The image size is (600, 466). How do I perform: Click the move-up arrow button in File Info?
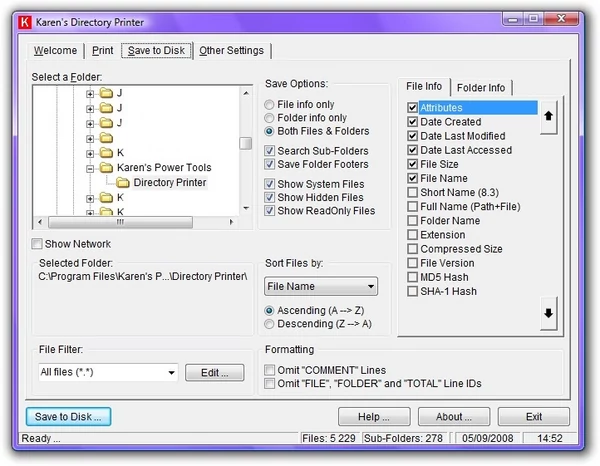click(548, 116)
